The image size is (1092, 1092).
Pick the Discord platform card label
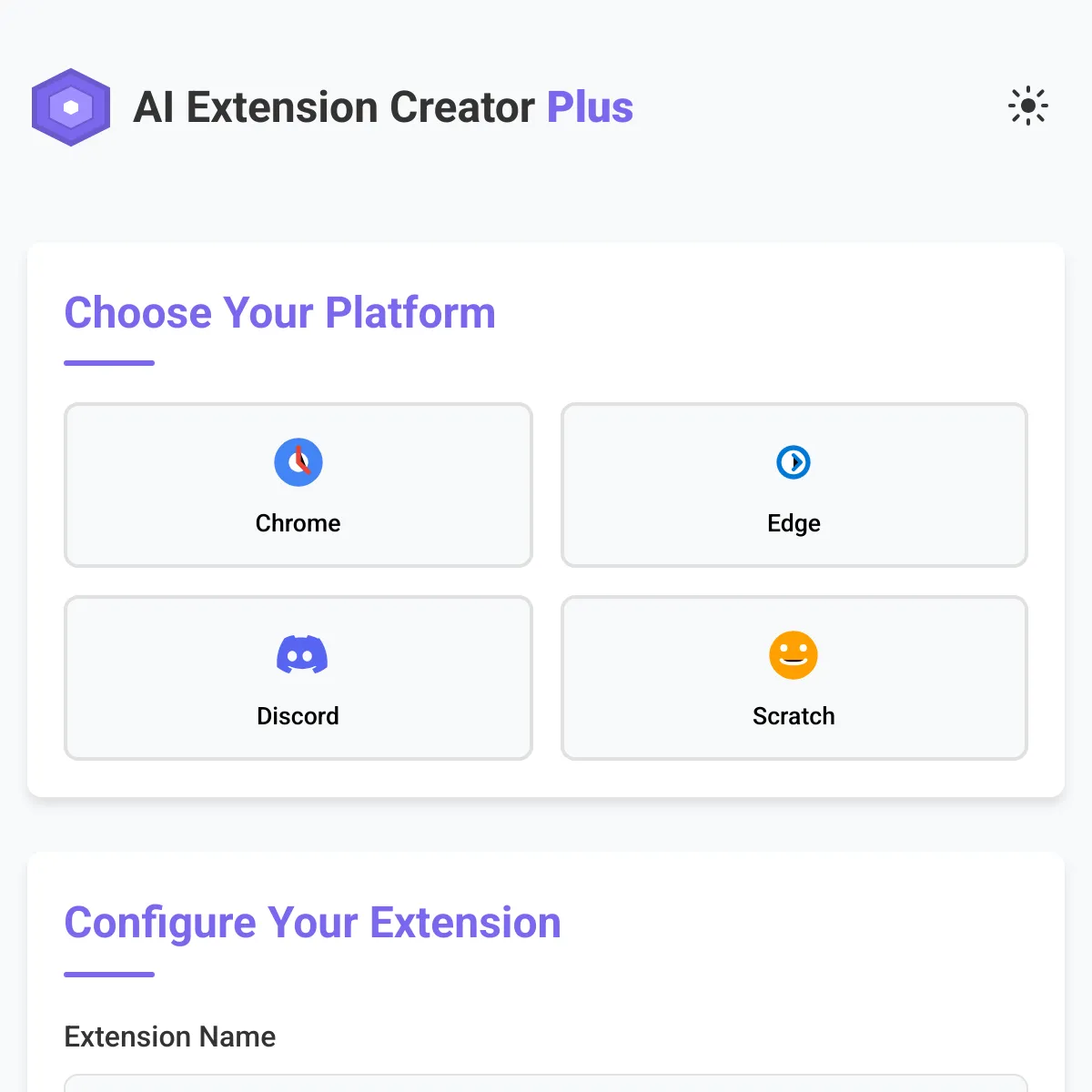point(298,716)
